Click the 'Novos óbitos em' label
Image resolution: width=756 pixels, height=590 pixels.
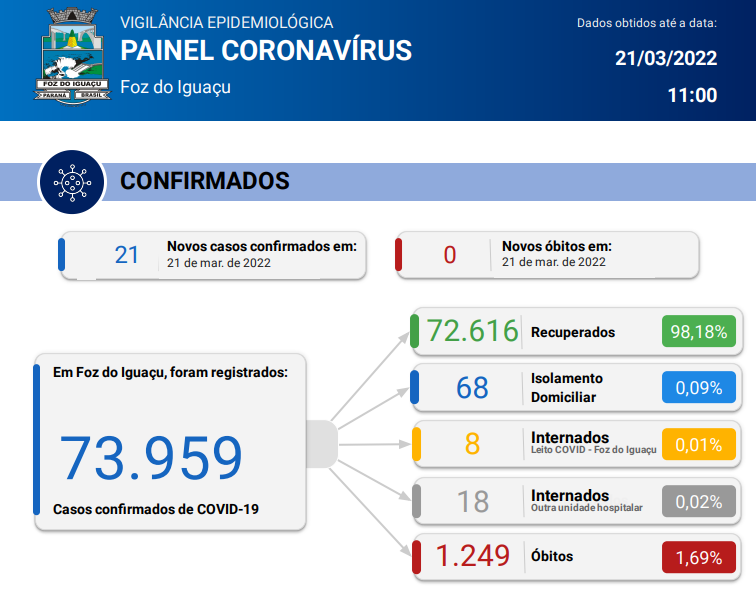pyautogui.click(x=557, y=246)
